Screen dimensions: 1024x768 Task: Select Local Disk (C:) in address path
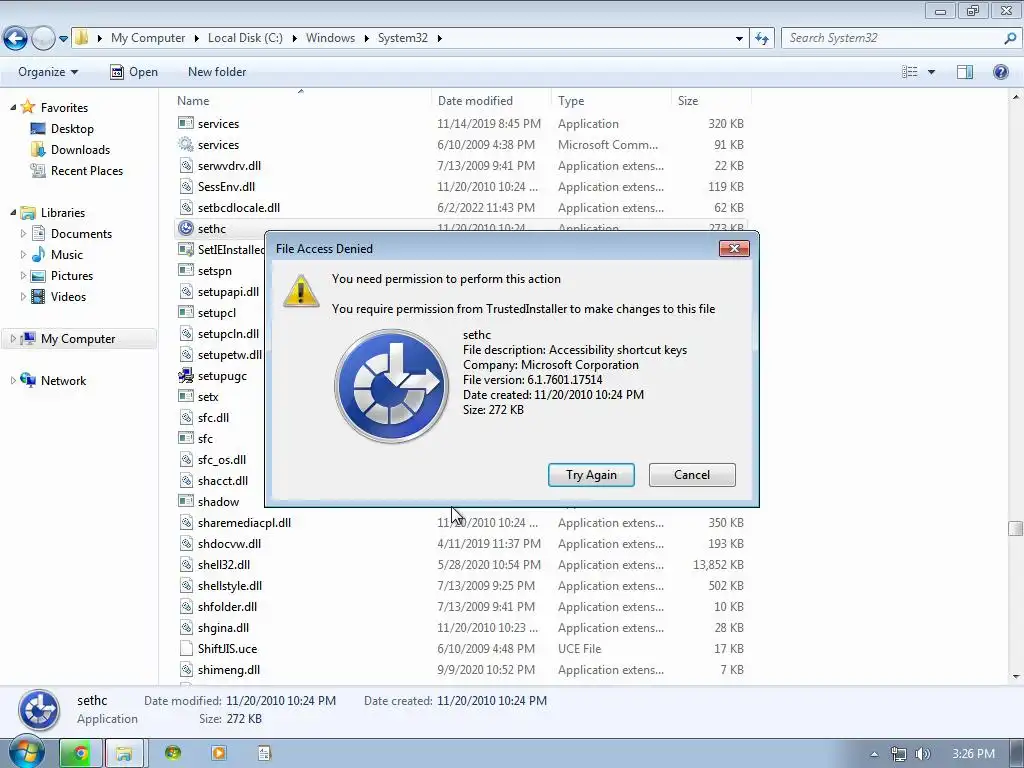click(x=245, y=38)
